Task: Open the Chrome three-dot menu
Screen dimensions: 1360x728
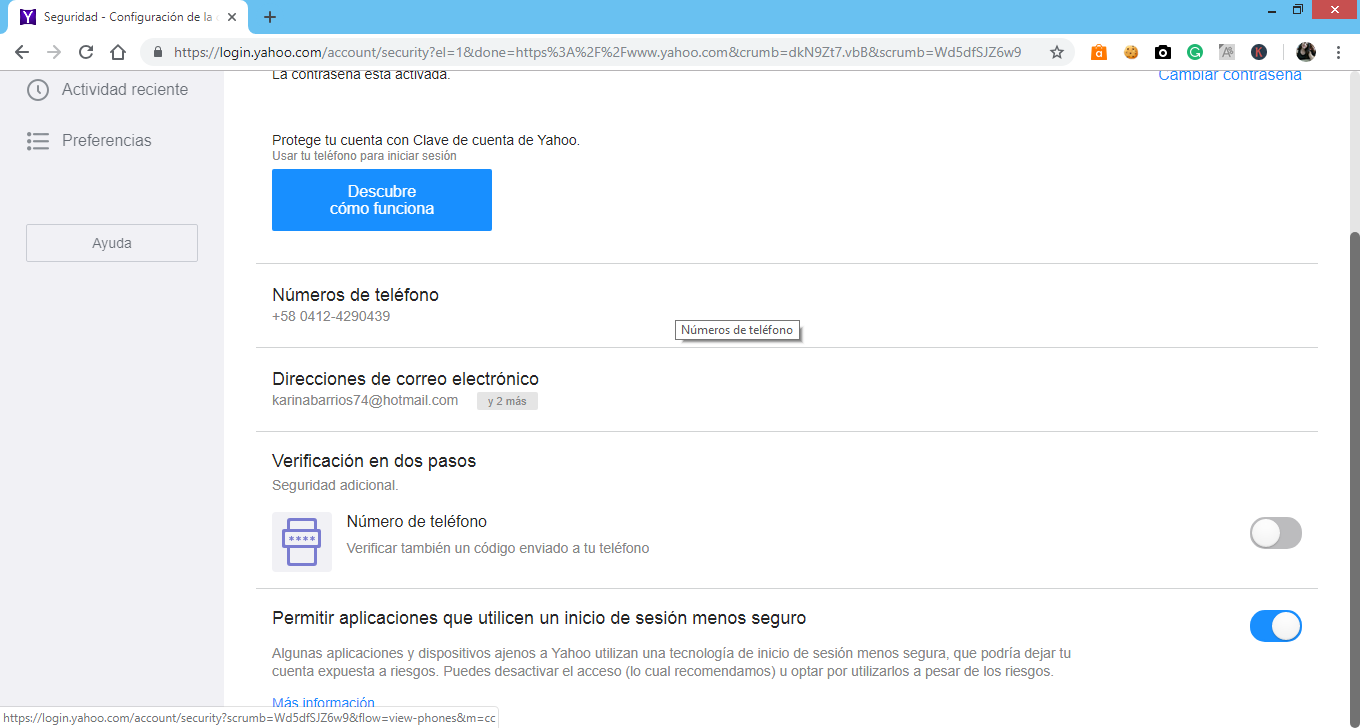Action: pyautogui.click(x=1338, y=52)
